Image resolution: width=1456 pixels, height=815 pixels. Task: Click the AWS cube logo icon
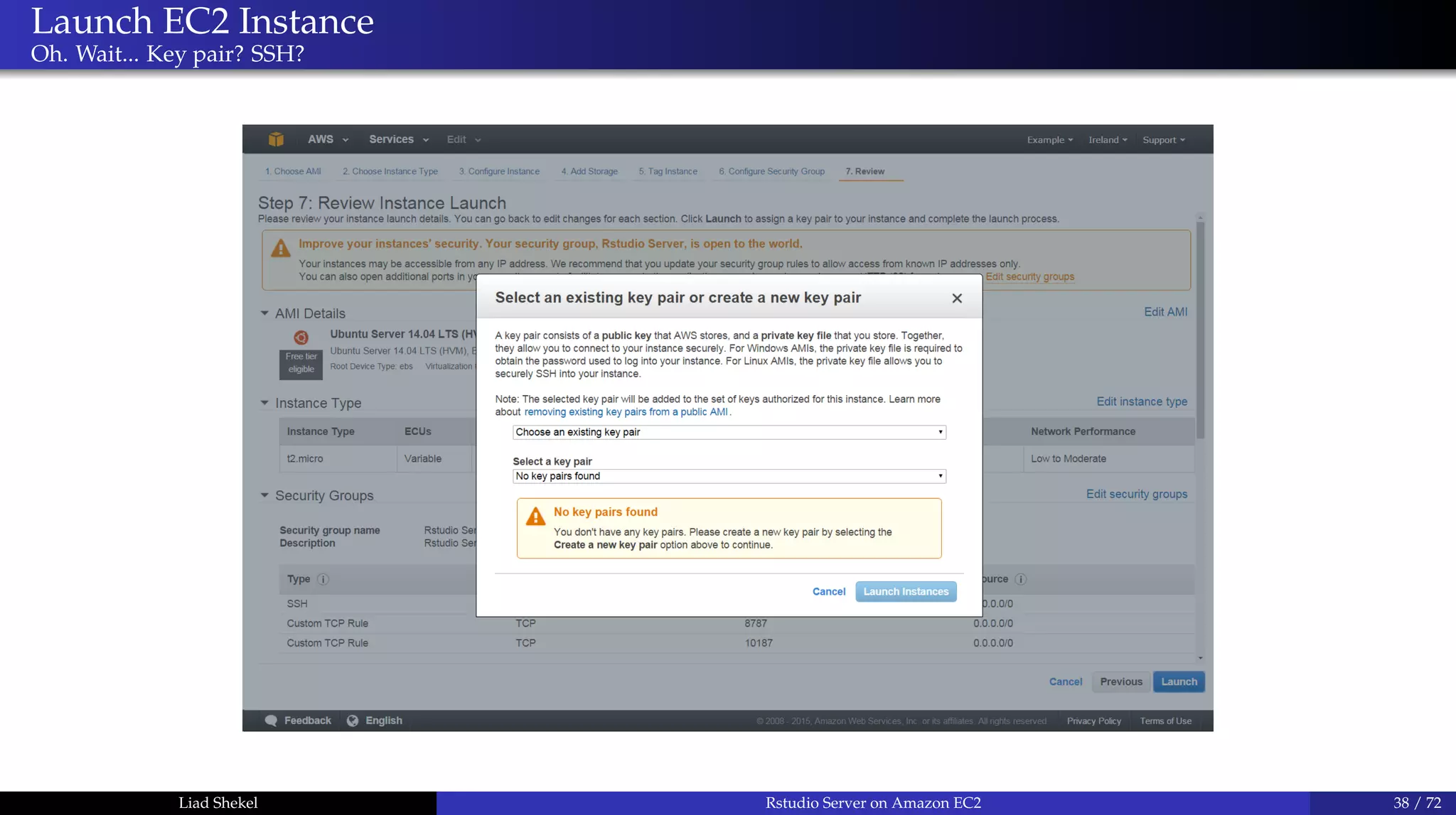click(x=276, y=139)
